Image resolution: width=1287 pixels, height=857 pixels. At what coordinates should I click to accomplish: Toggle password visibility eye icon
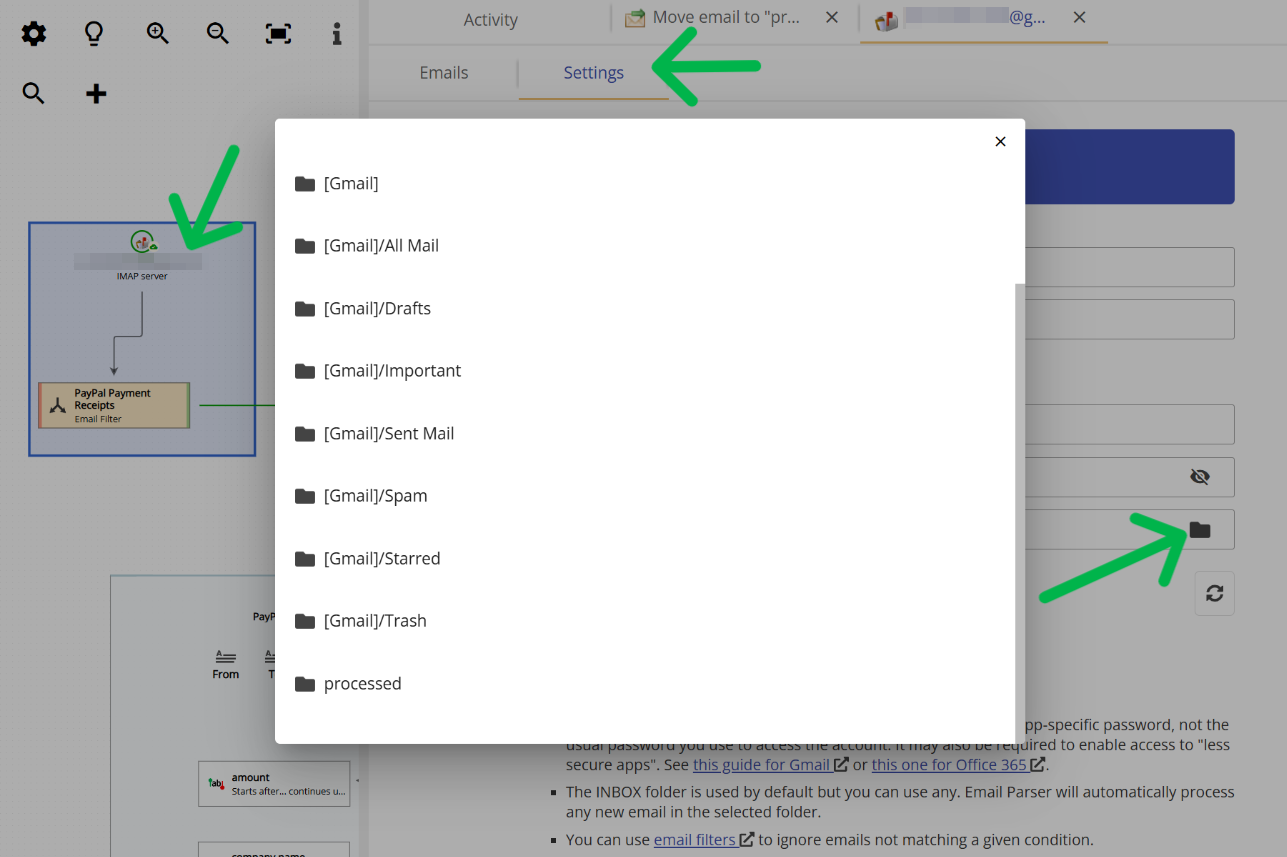pyautogui.click(x=1199, y=477)
